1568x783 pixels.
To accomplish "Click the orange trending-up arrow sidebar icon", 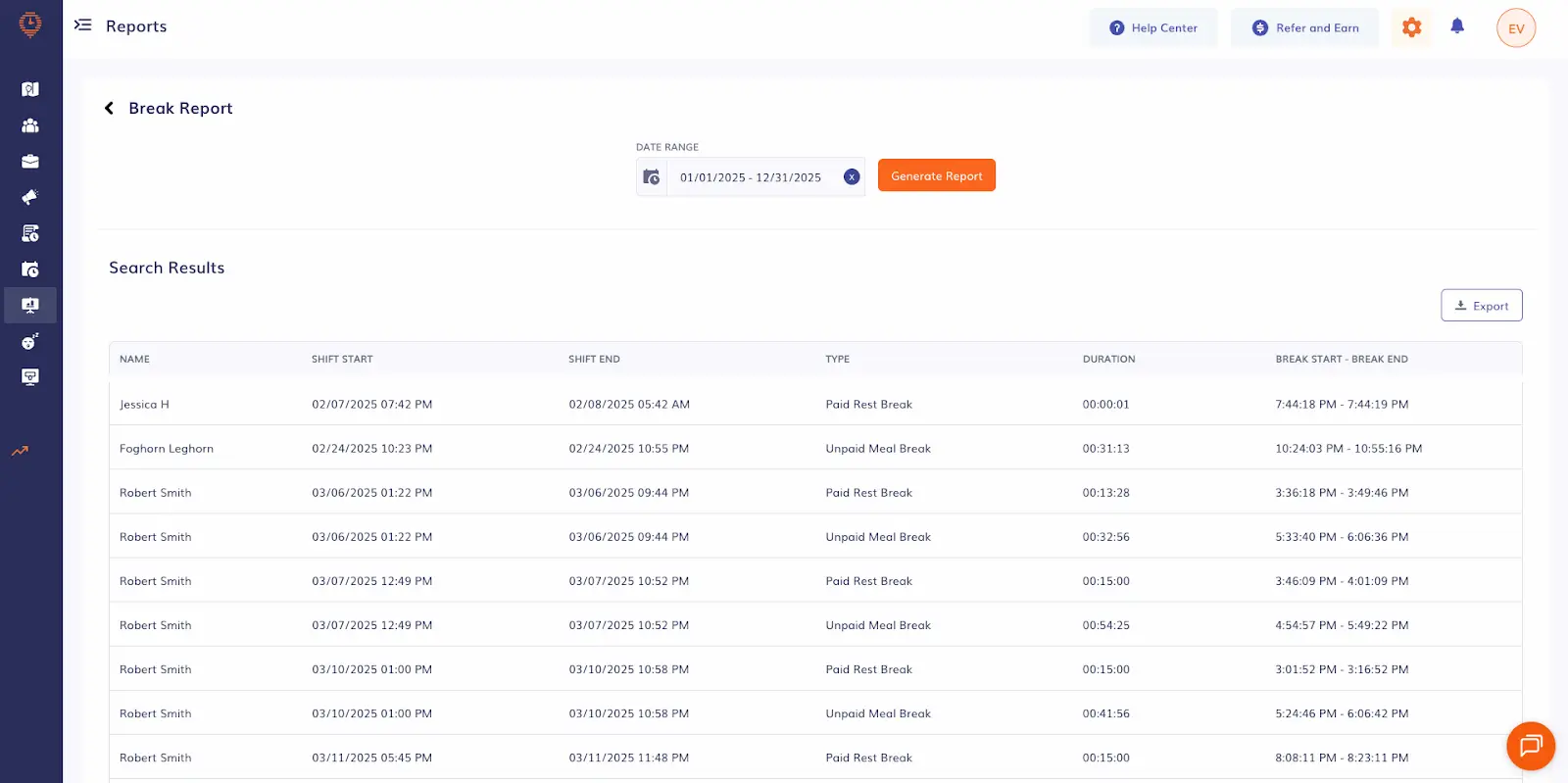I will [x=21, y=452].
